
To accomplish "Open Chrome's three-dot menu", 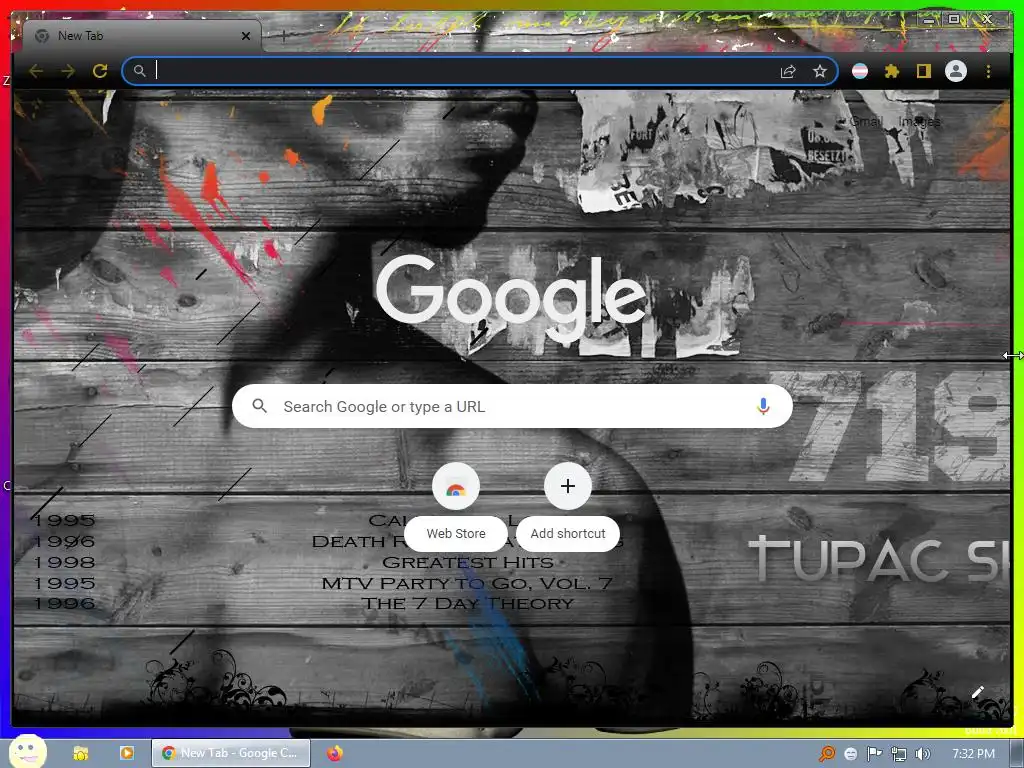I will [x=988, y=71].
